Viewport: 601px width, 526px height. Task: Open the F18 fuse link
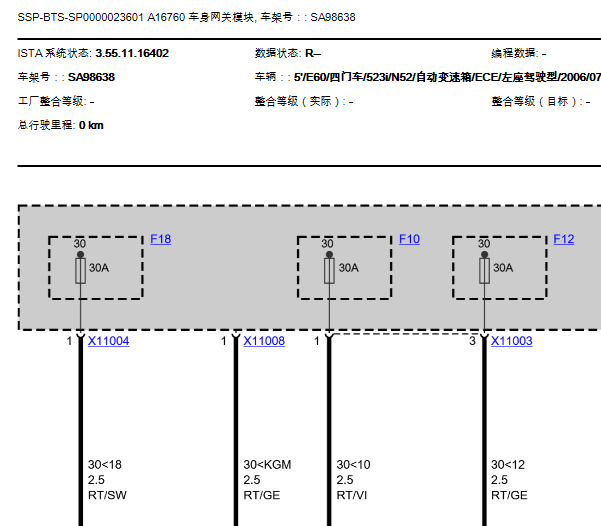[161, 239]
